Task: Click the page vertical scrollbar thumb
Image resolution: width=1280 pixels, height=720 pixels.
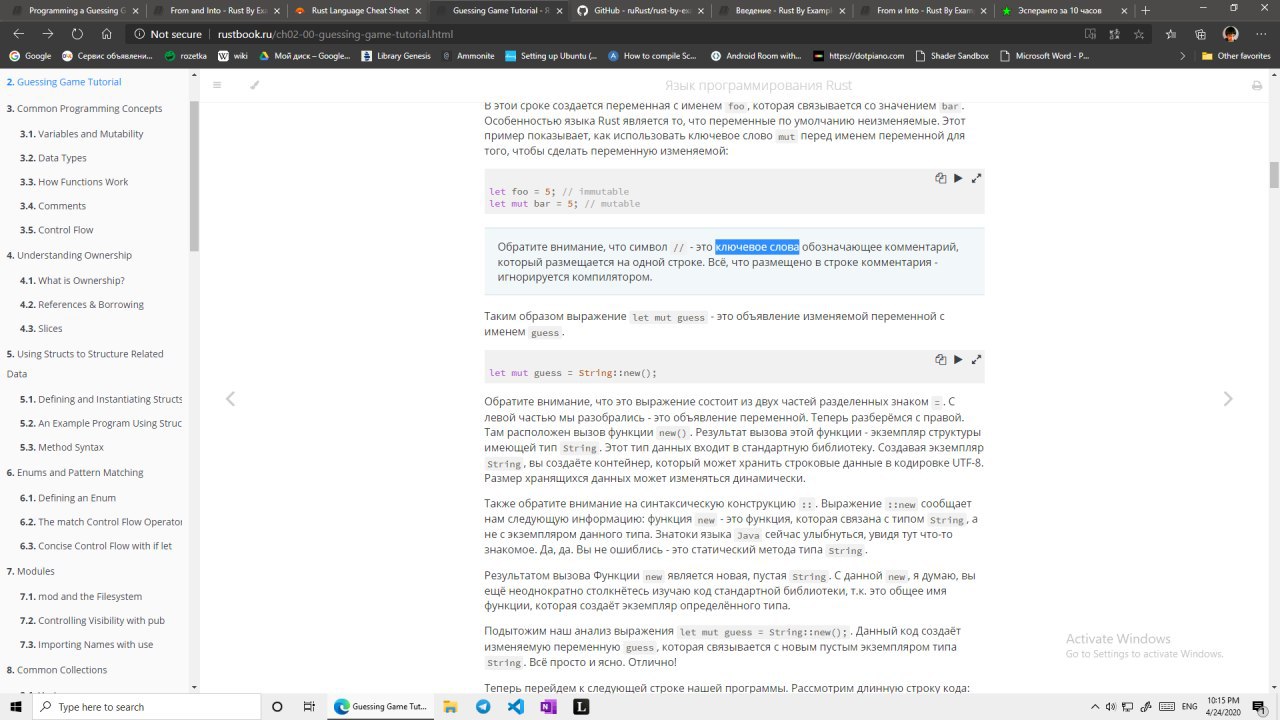Action: (1274, 175)
